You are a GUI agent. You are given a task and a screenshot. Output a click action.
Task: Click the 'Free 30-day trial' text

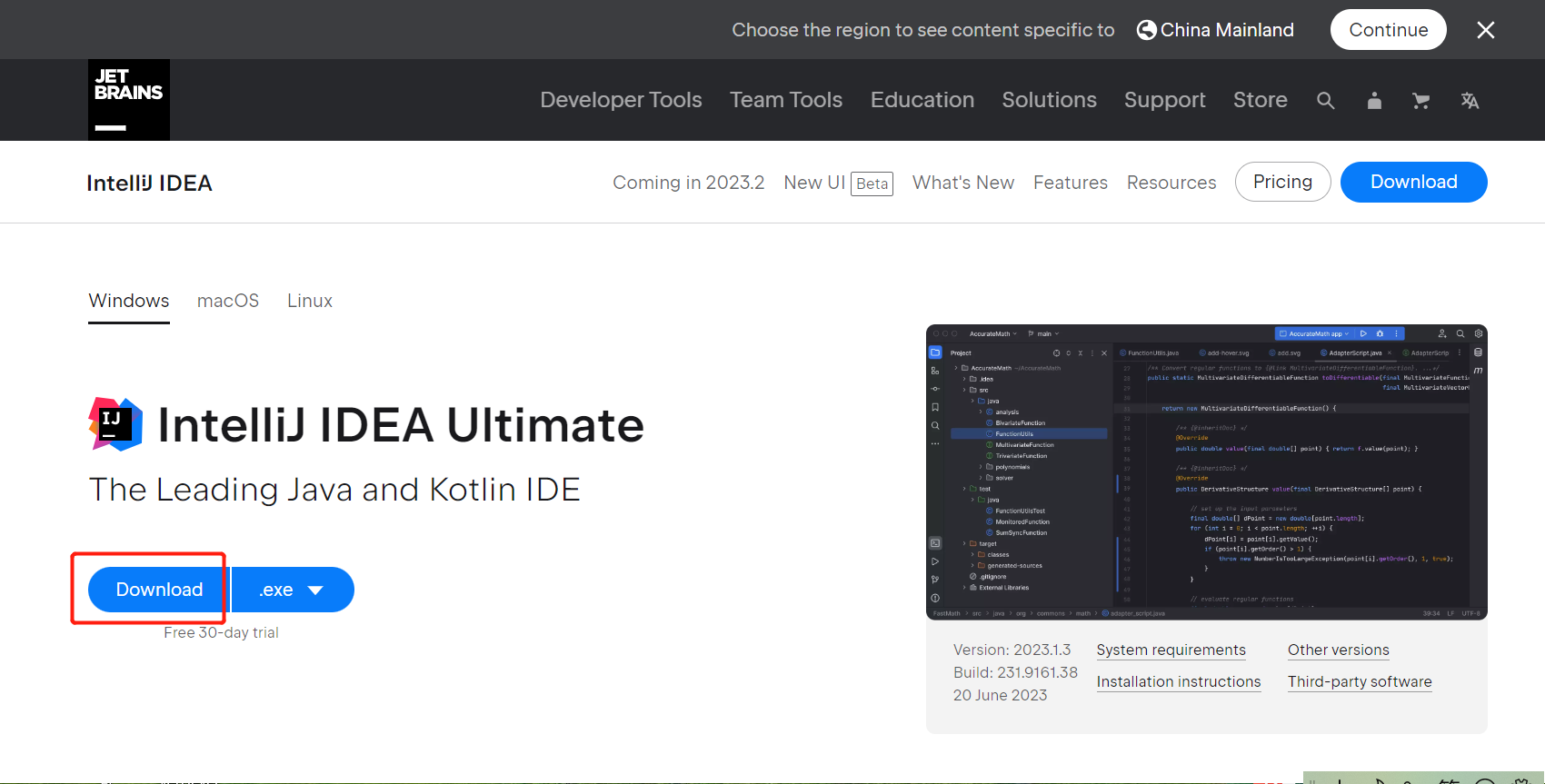tap(221, 633)
